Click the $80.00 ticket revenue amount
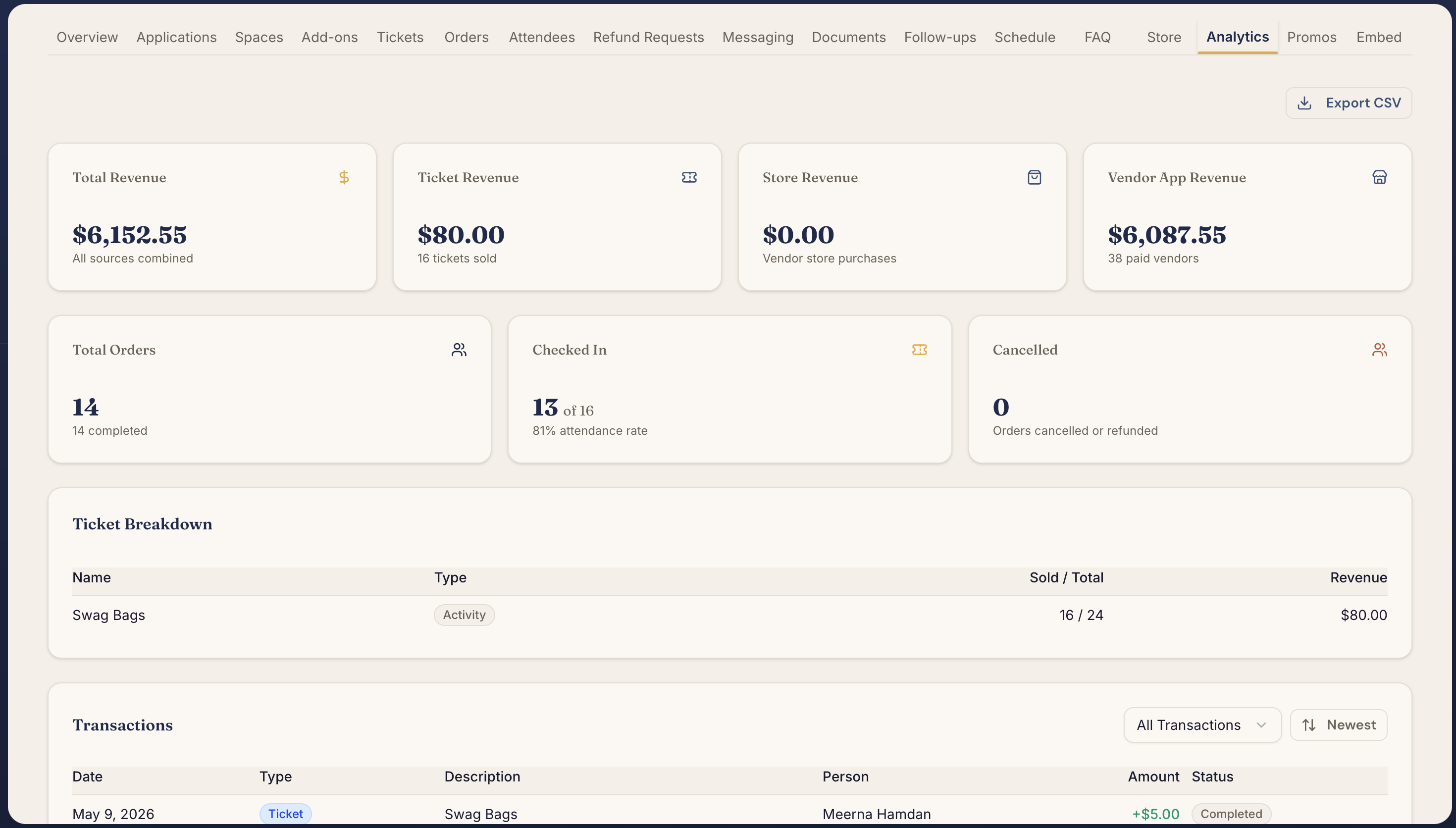 pyautogui.click(x=461, y=235)
